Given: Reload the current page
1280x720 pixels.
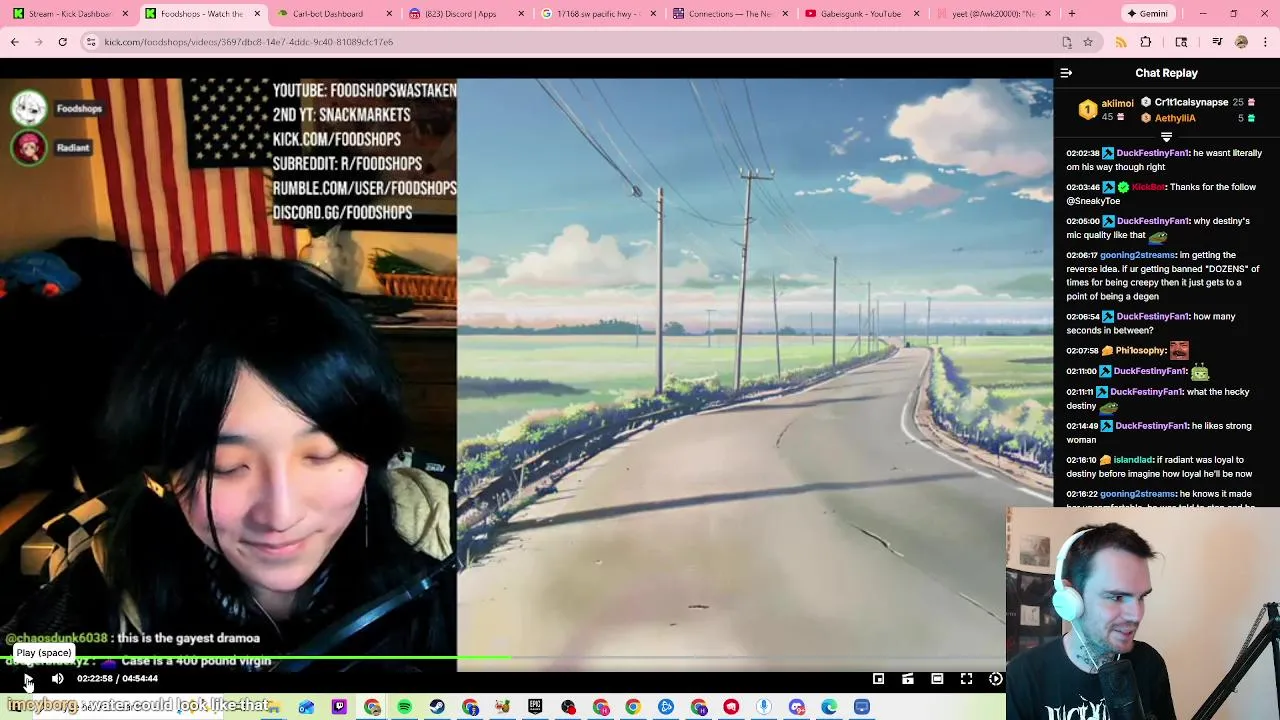Looking at the screenshot, I should tap(62, 42).
